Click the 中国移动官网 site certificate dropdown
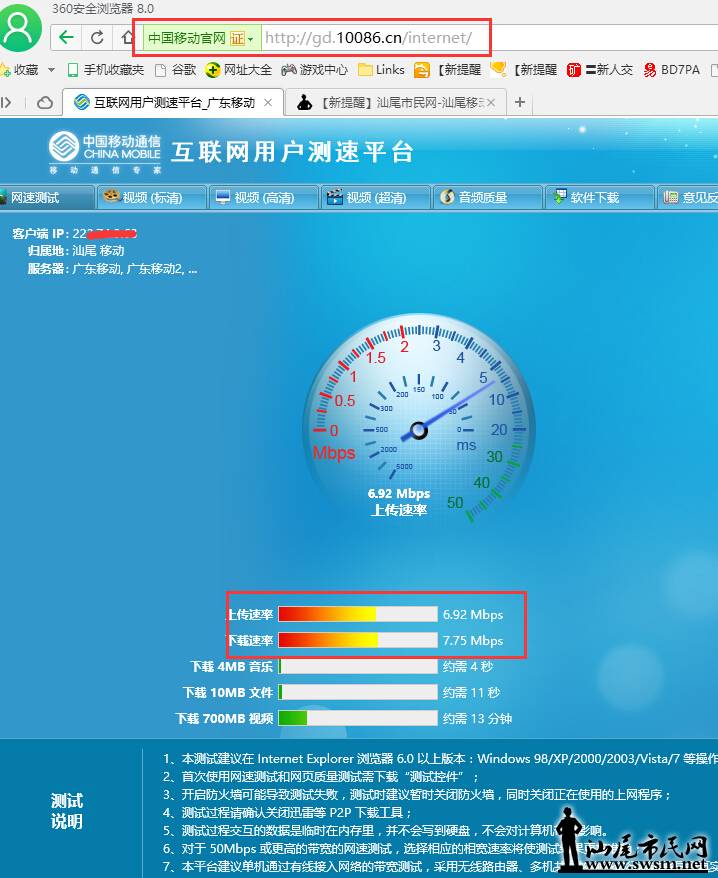This screenshot has width=718, height=878. [202, 38]
